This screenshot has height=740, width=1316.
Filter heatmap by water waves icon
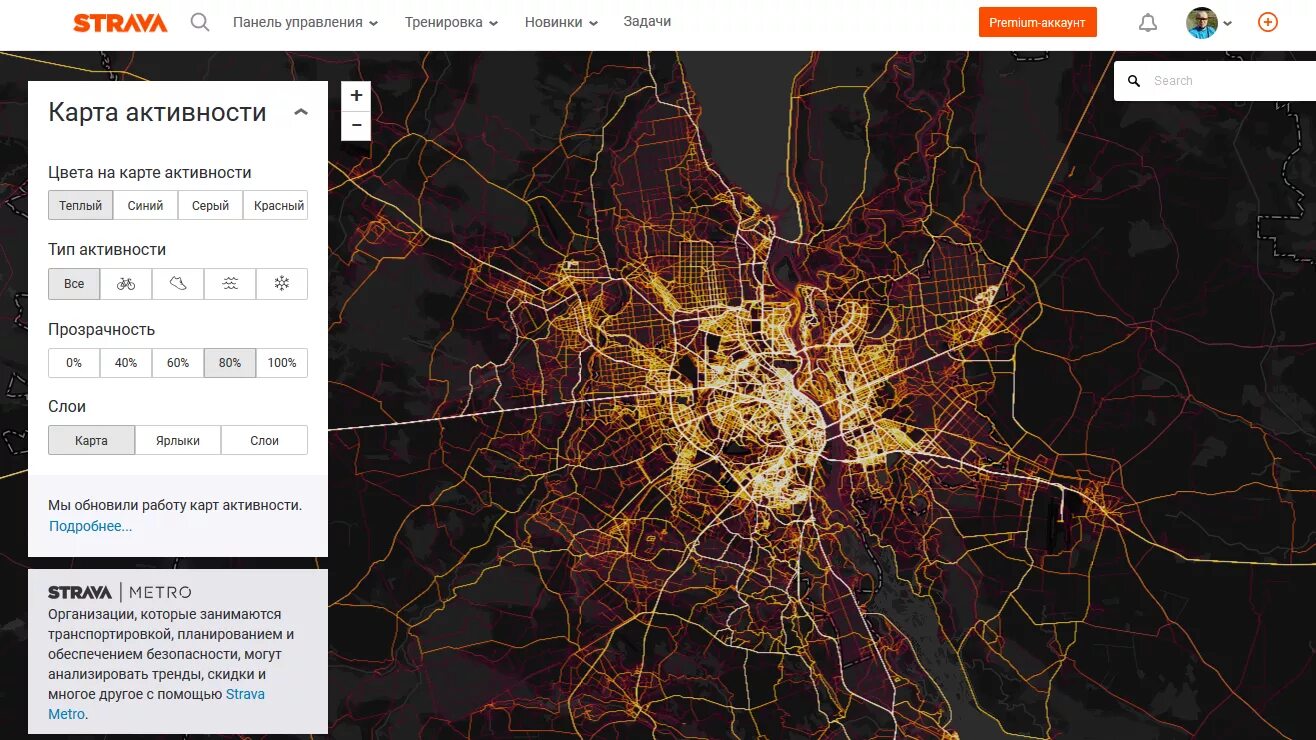230,284
